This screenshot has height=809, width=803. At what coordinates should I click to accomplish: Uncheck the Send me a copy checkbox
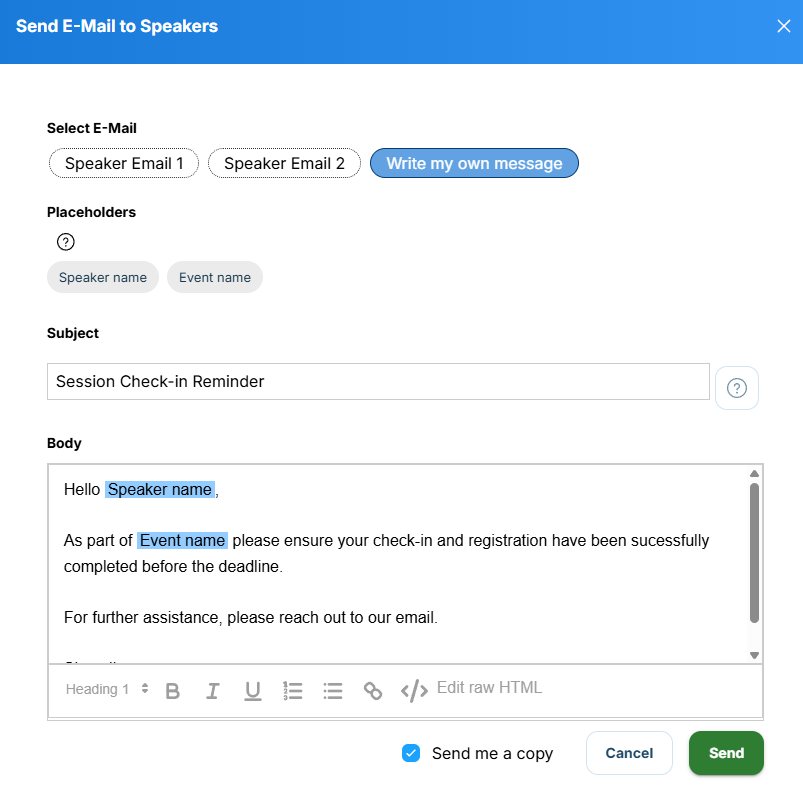pos(411,753)
